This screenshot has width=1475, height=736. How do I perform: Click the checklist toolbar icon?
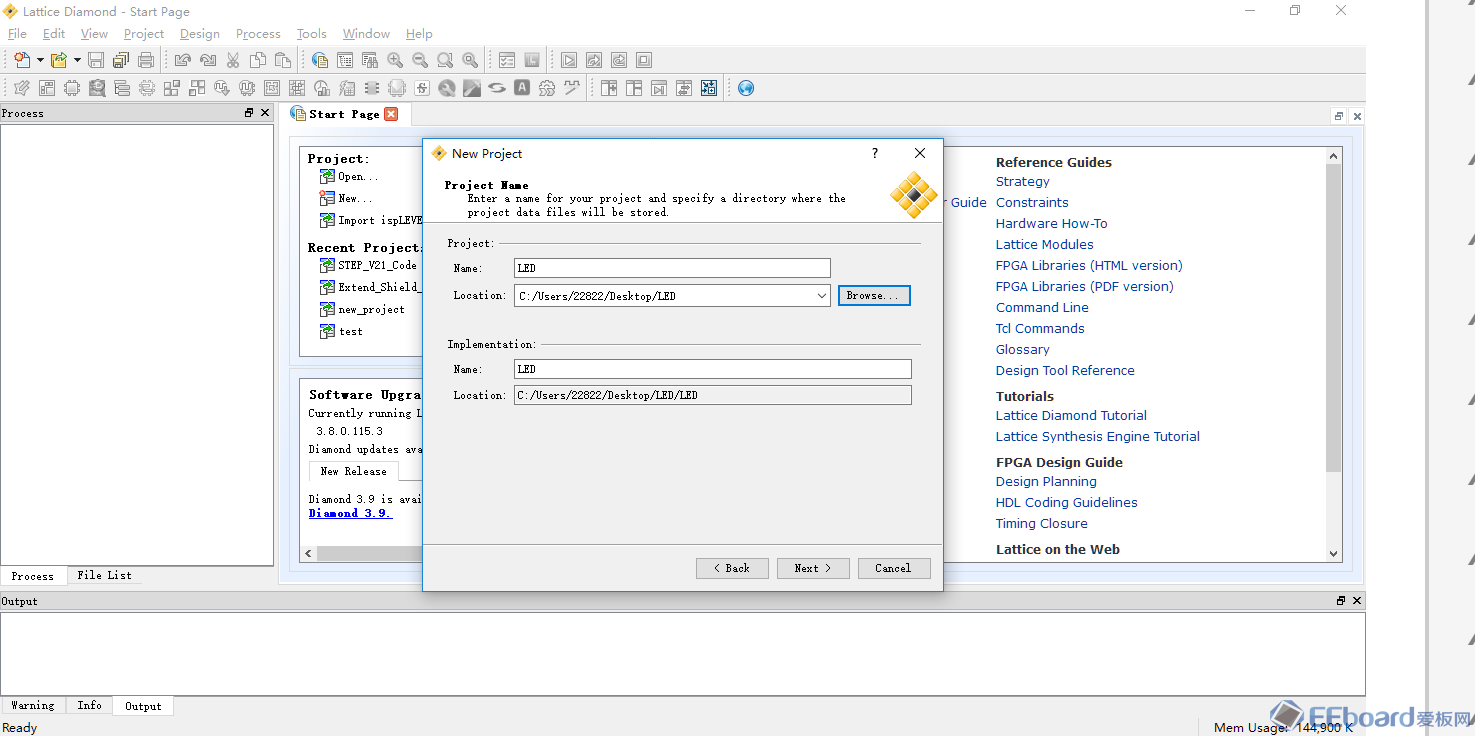(x=507, y=60)
